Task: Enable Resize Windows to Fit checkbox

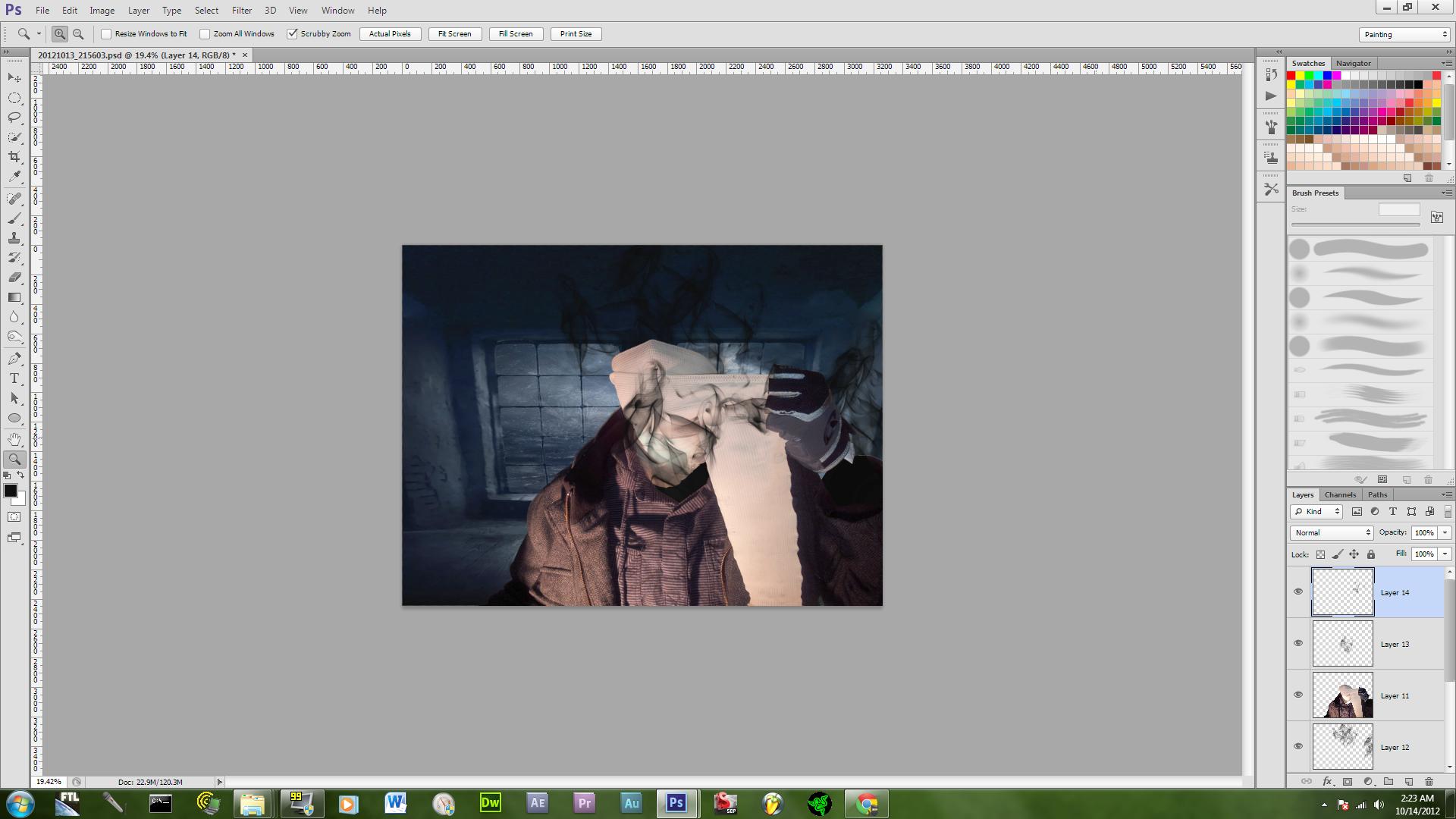Action: (106, 34)
